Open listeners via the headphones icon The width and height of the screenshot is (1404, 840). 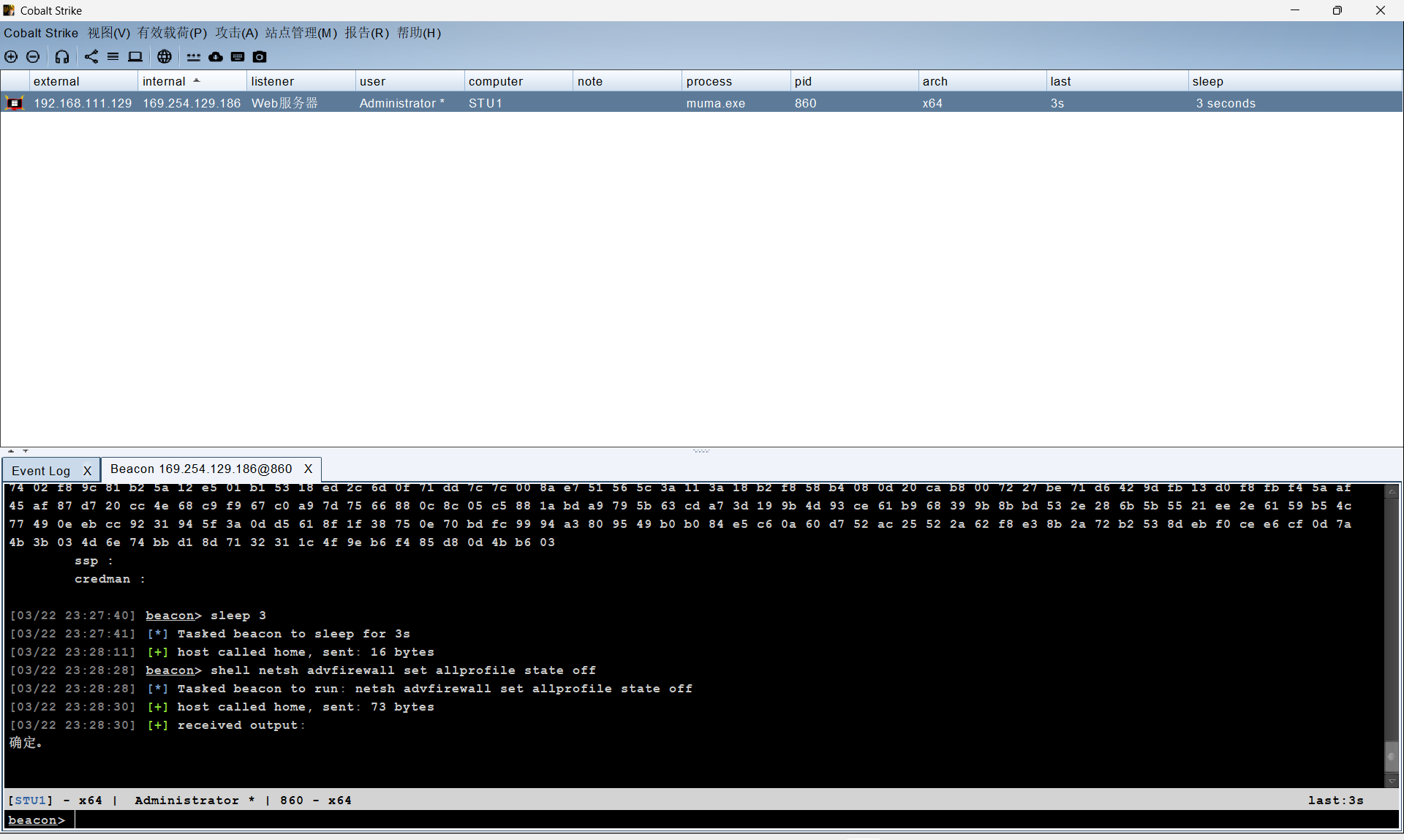point(62,57)
